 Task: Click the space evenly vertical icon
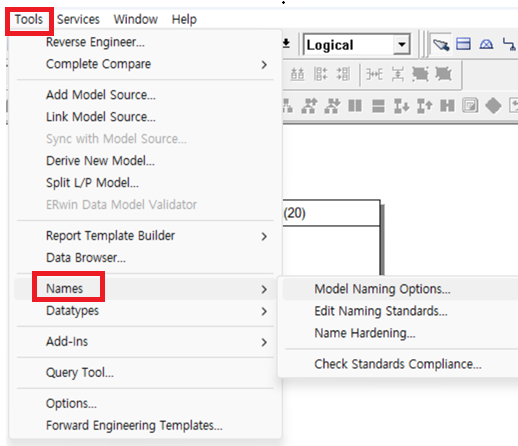click(397, 74)
